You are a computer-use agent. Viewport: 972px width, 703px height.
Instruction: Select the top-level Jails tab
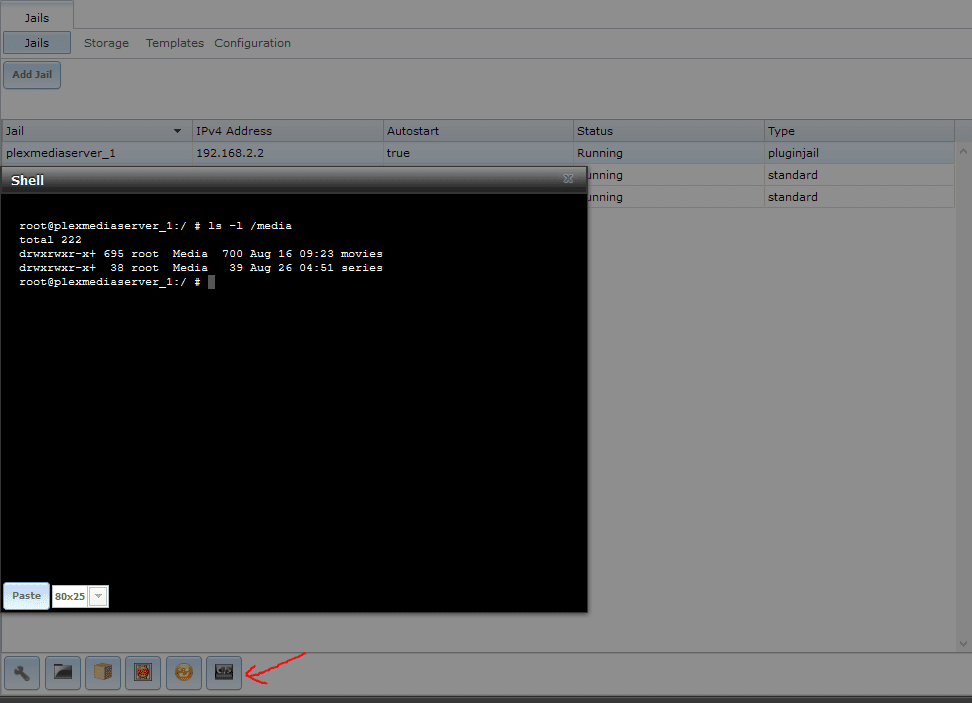[37, 17]
